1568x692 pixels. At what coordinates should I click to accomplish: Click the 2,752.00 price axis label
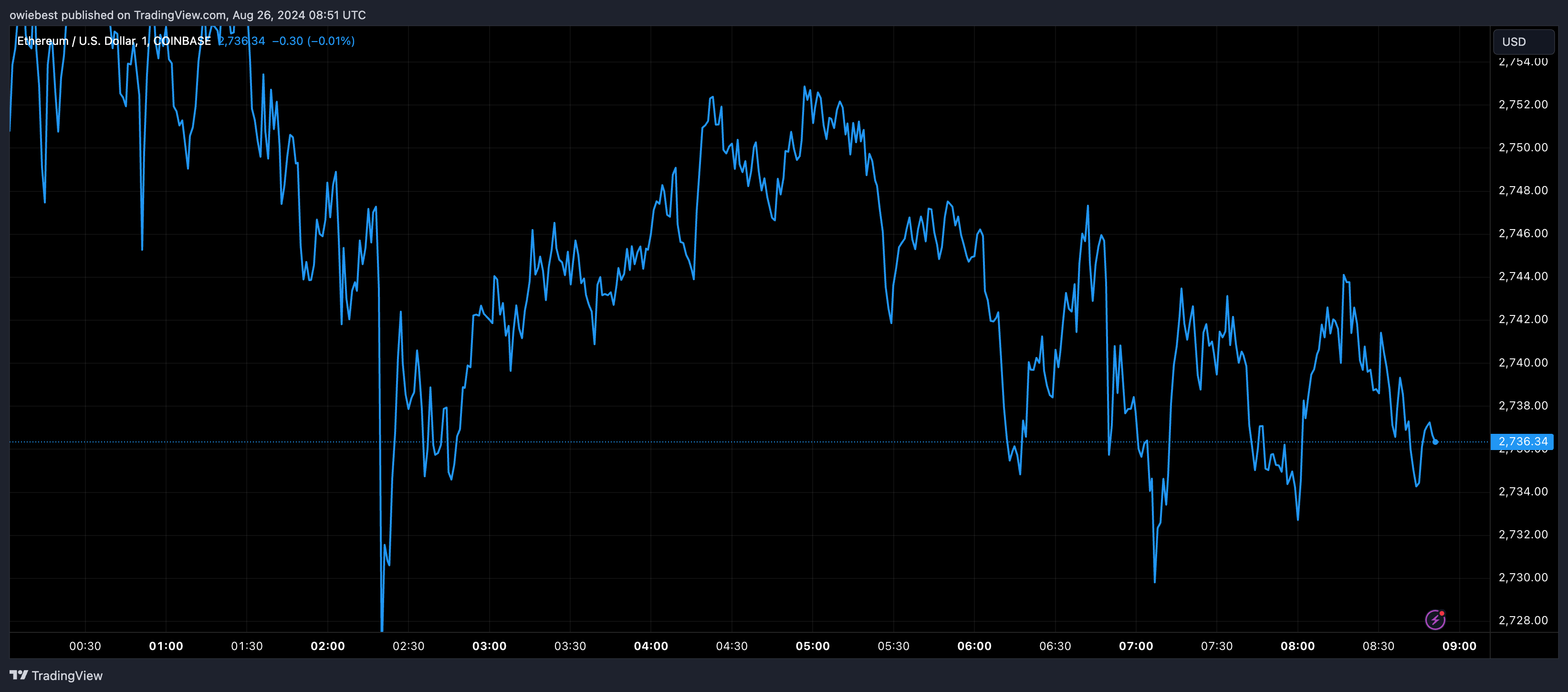click(x=1523, y=105)
